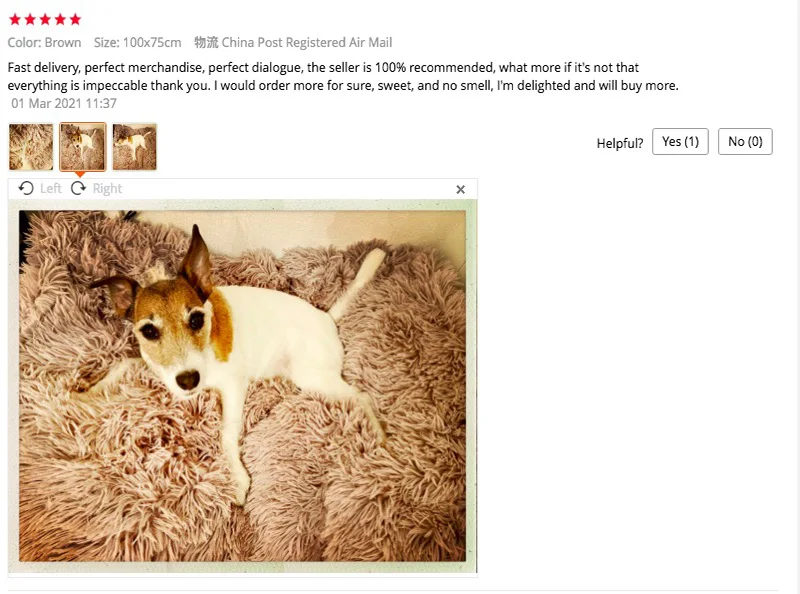Click the fifth red rating star
Screen dimensions: 800x594
coord(75,19)
